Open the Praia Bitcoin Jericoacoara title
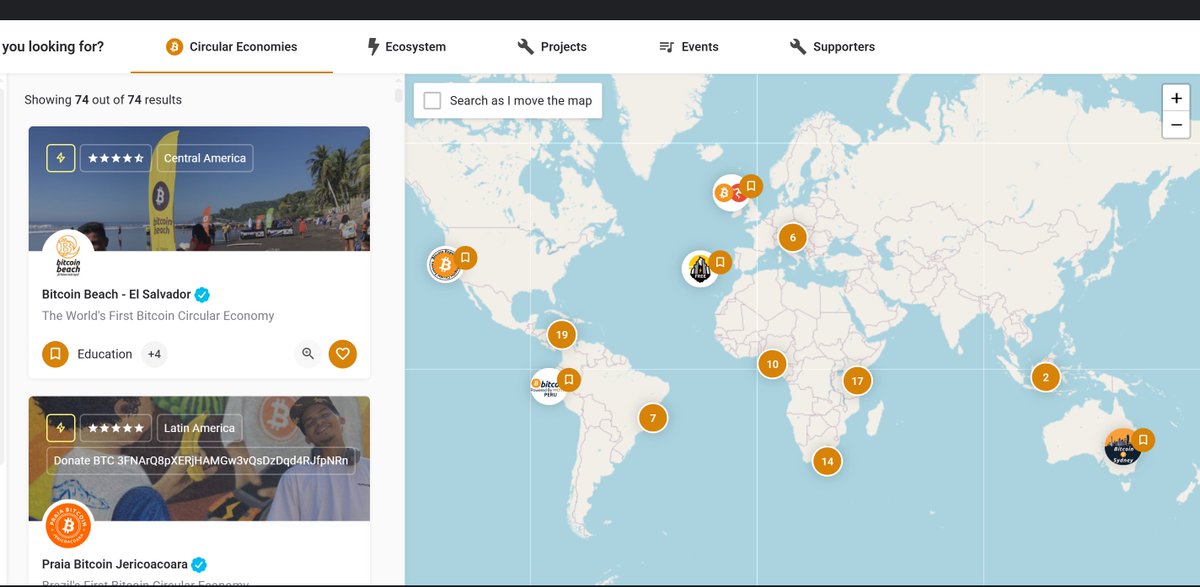The image size is (1200, 587). click(x=115, y=564)
